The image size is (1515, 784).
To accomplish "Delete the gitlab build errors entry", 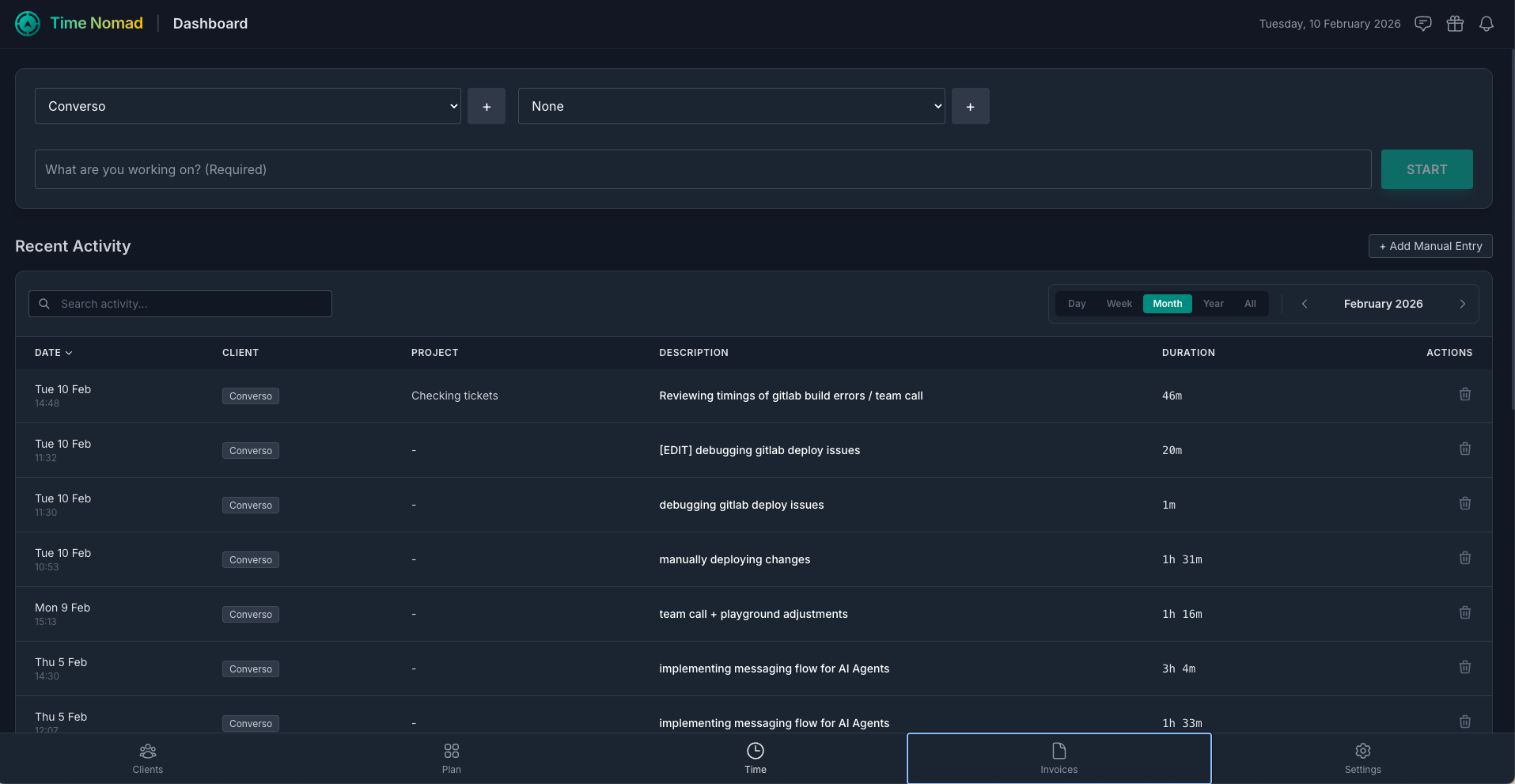I will tap(1465, 394).
